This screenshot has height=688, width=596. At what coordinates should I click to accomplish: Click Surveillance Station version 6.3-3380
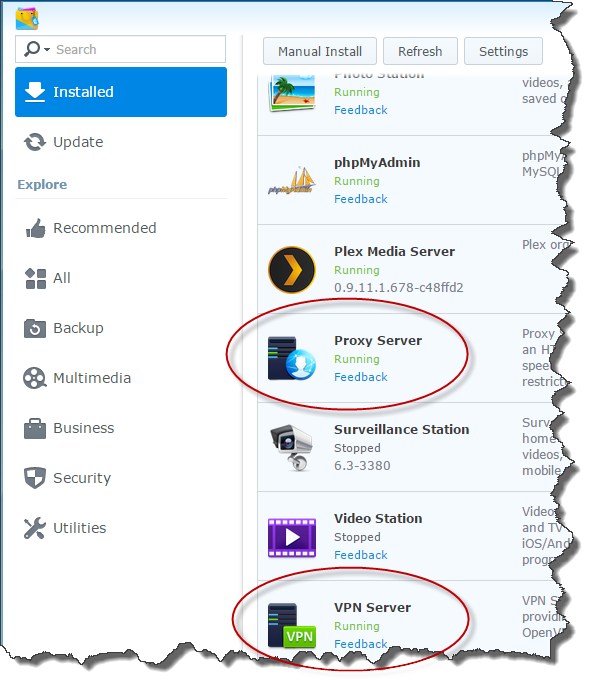point(362,466)
